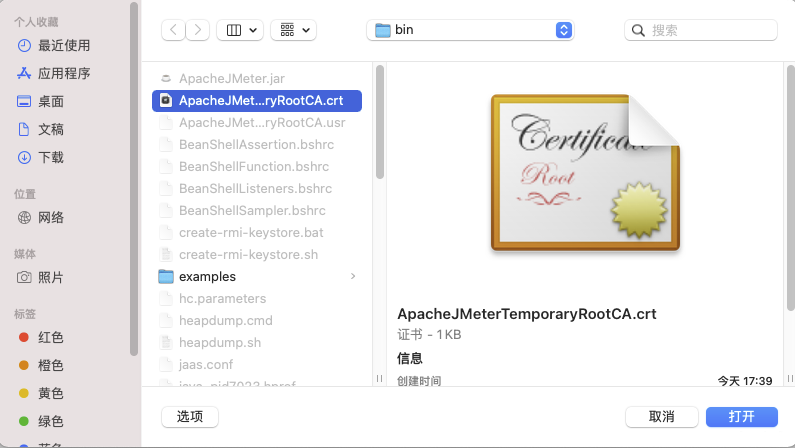Click the Open (打开) button
This screenshot has width=795, height=448.
[742, 417]
